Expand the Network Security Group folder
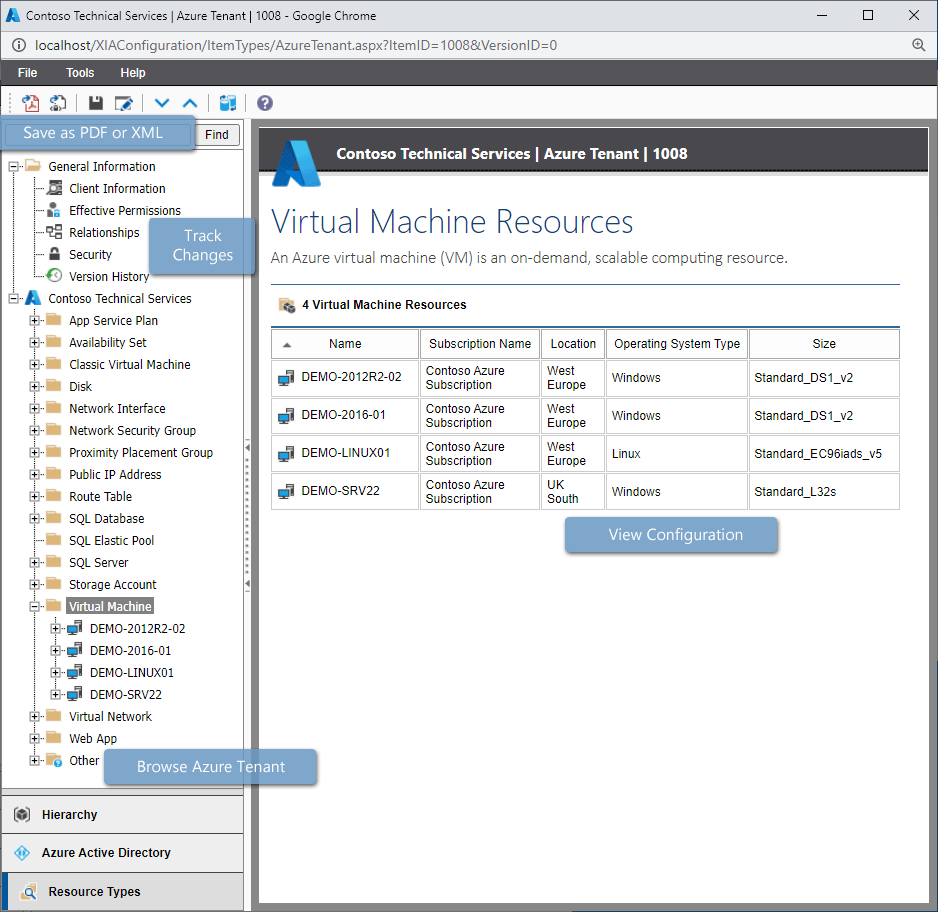 pos(35,431)
